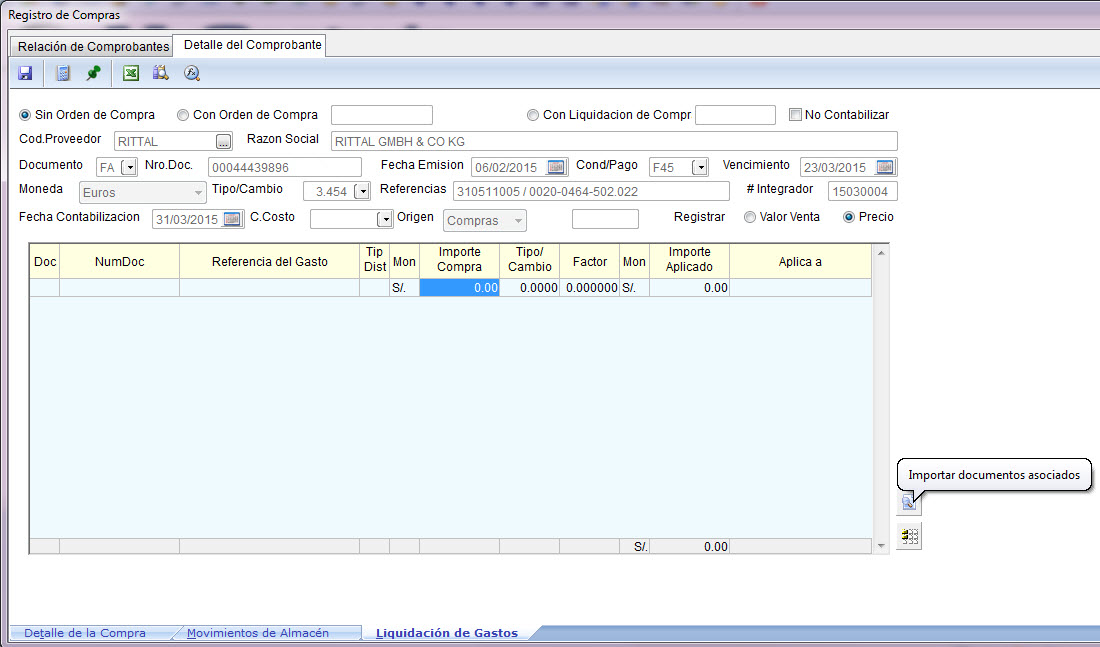Select Con Liquidacion de Compr option
The width and height of the screenshot is (1100, 647).
coord(533,115)
